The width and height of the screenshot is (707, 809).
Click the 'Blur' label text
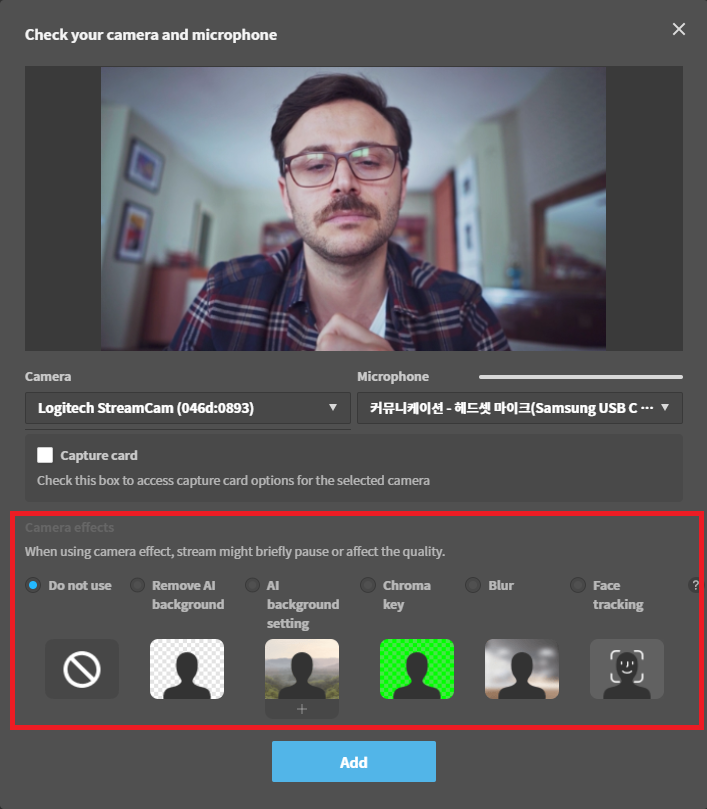(501, 586)
